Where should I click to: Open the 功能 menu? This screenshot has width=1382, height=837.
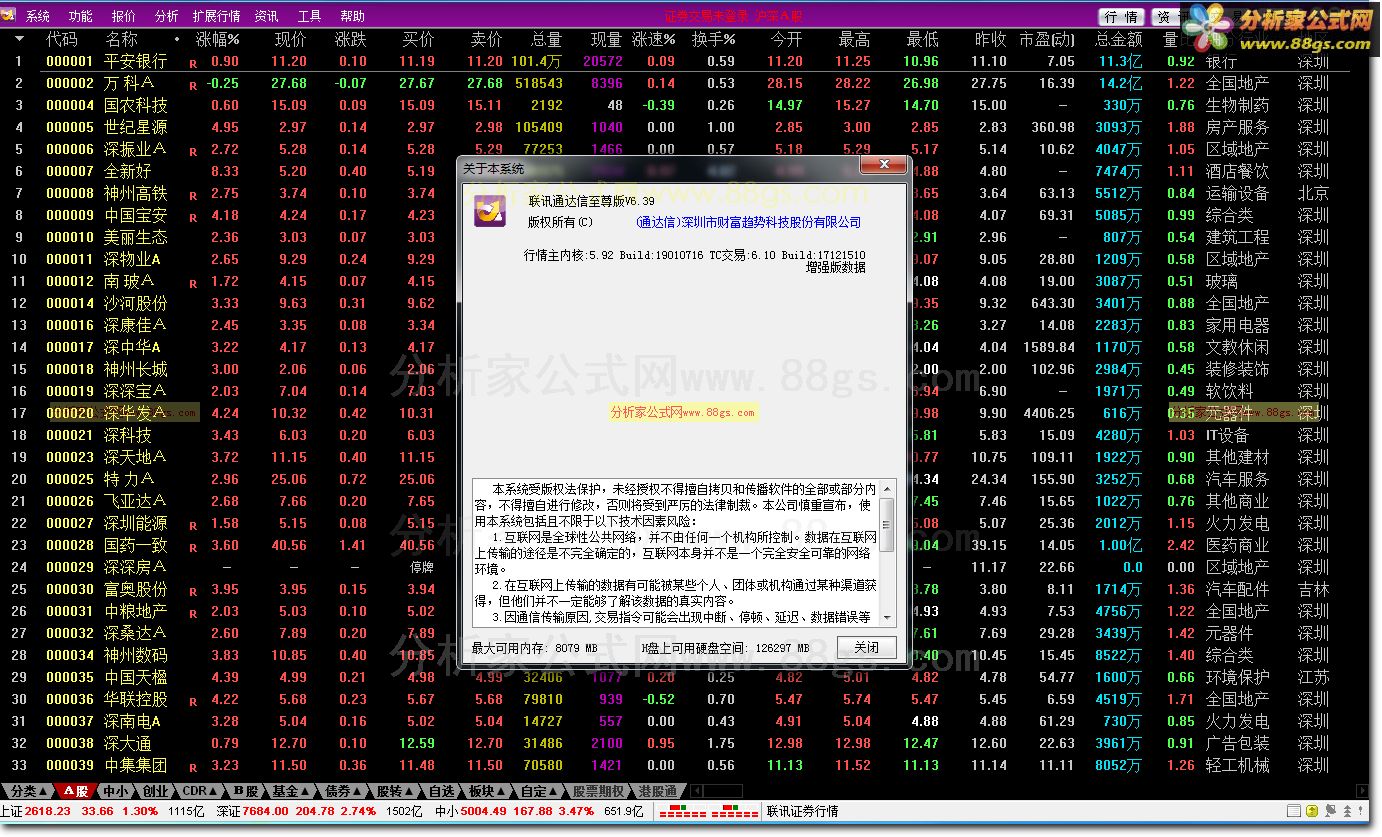point(80,16)
